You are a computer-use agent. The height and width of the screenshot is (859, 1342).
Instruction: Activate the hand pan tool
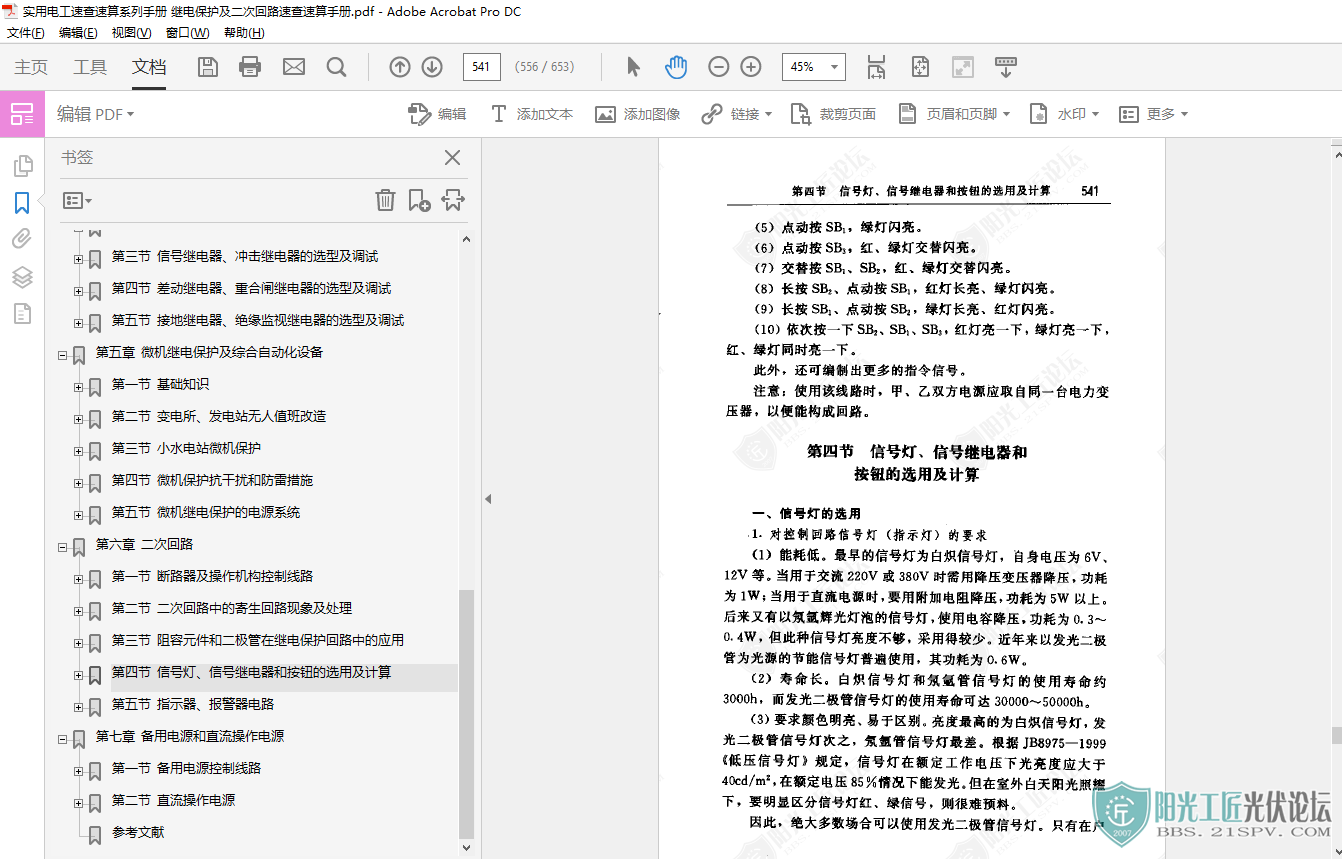[677, 67]
